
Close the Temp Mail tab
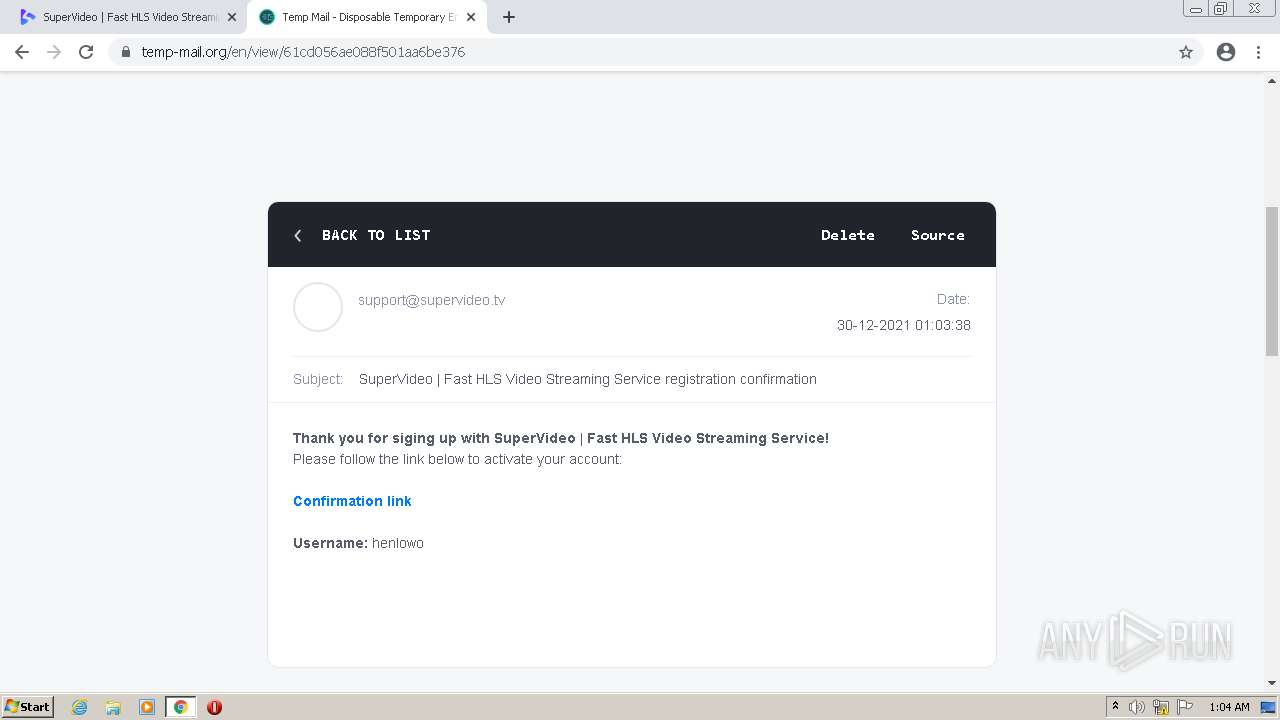[471, 17]
